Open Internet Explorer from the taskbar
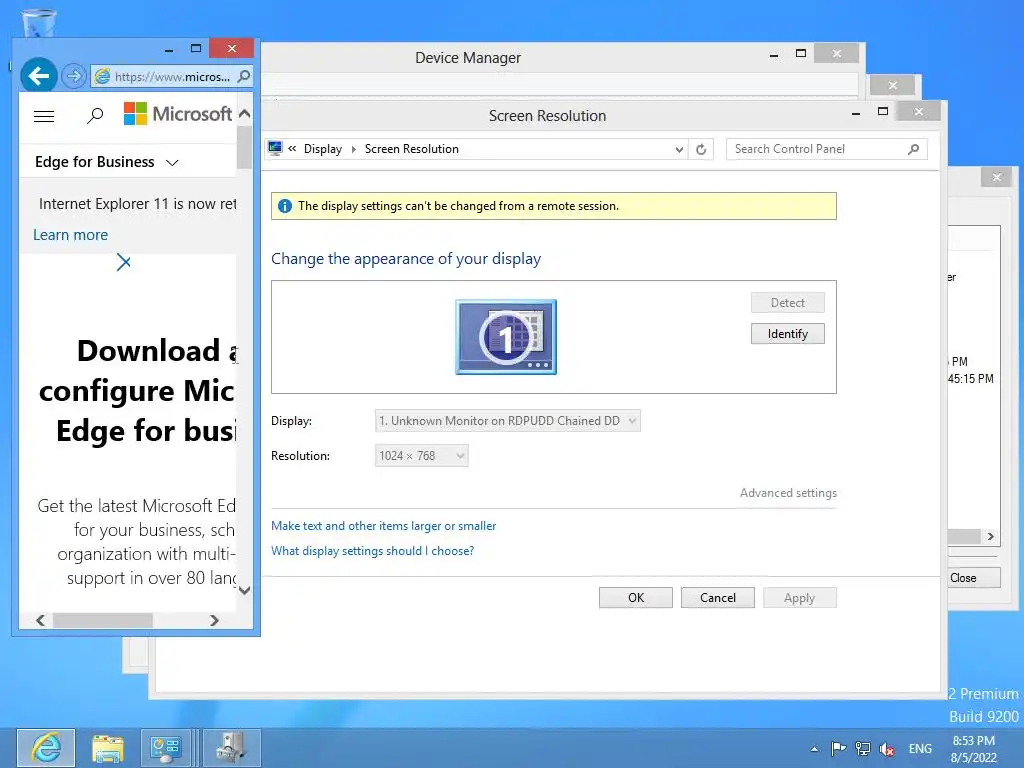Image resolution: width=1024 pixels, height=768 pixels. click(x=46, y=748)
